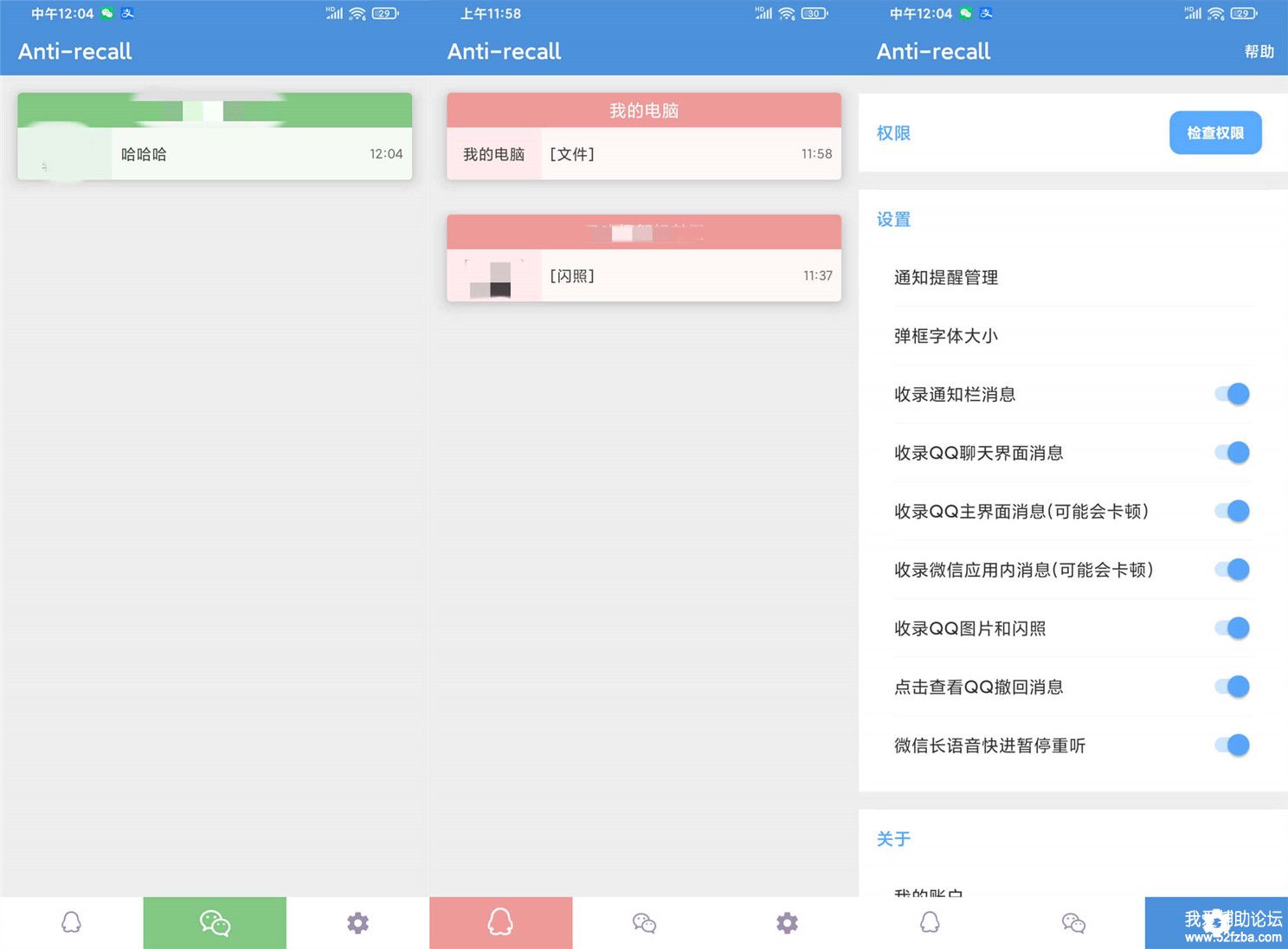1288x949 pixels.
Task: Open the settings gear on the QQ messages screen
Action: click(787, 923)
